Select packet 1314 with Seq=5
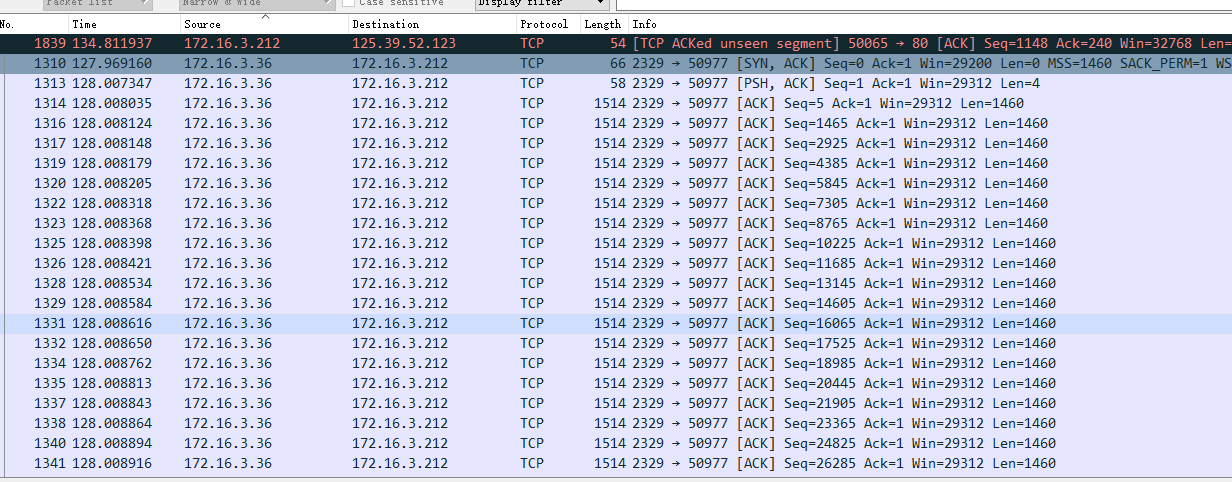 coord(616,103)
